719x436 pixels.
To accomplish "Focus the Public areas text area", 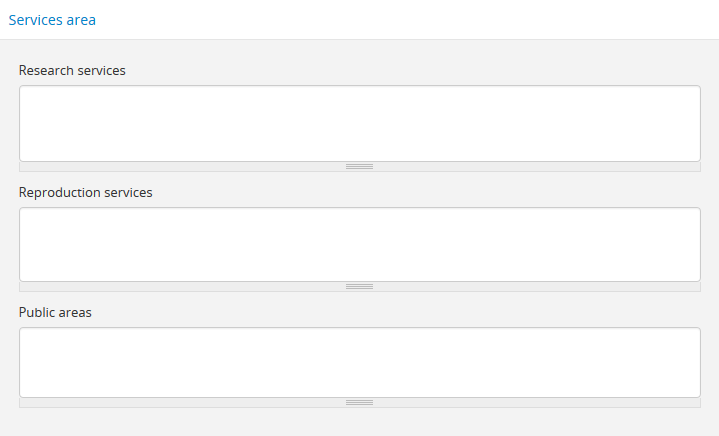I will [359, 362].
